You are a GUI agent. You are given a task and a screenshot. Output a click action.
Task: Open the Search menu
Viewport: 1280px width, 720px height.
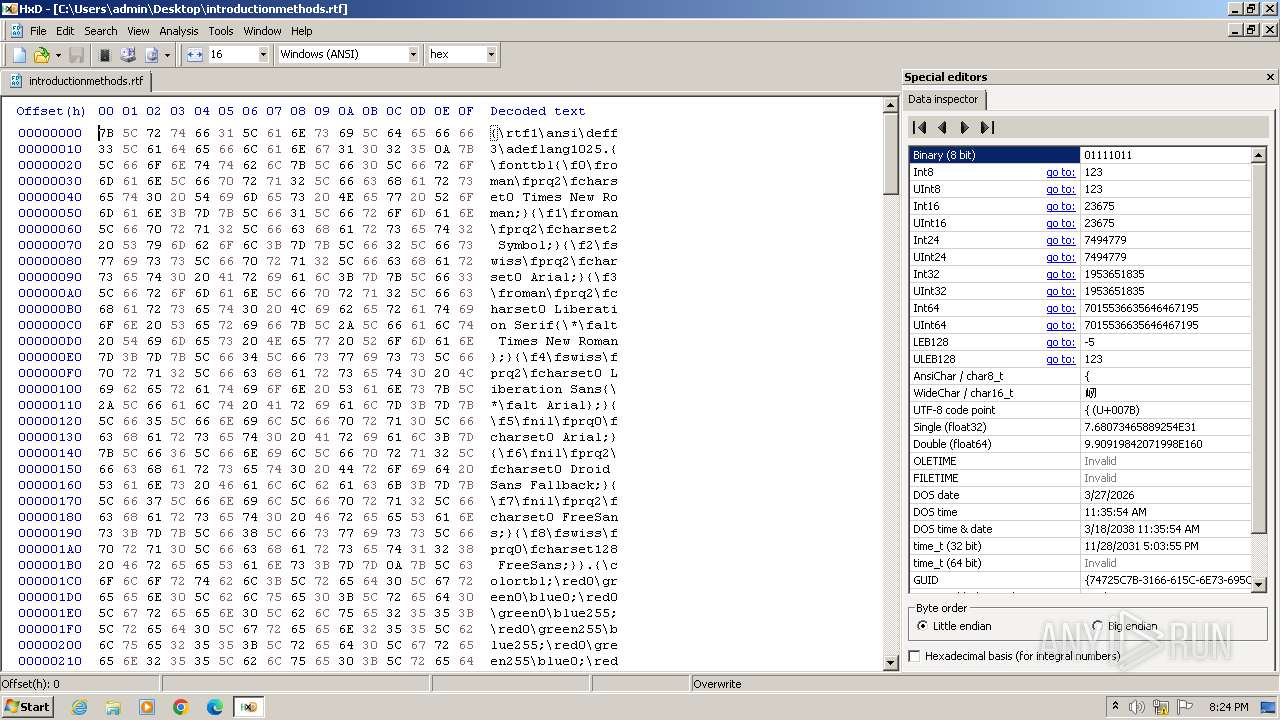click(x=100, y=31)
